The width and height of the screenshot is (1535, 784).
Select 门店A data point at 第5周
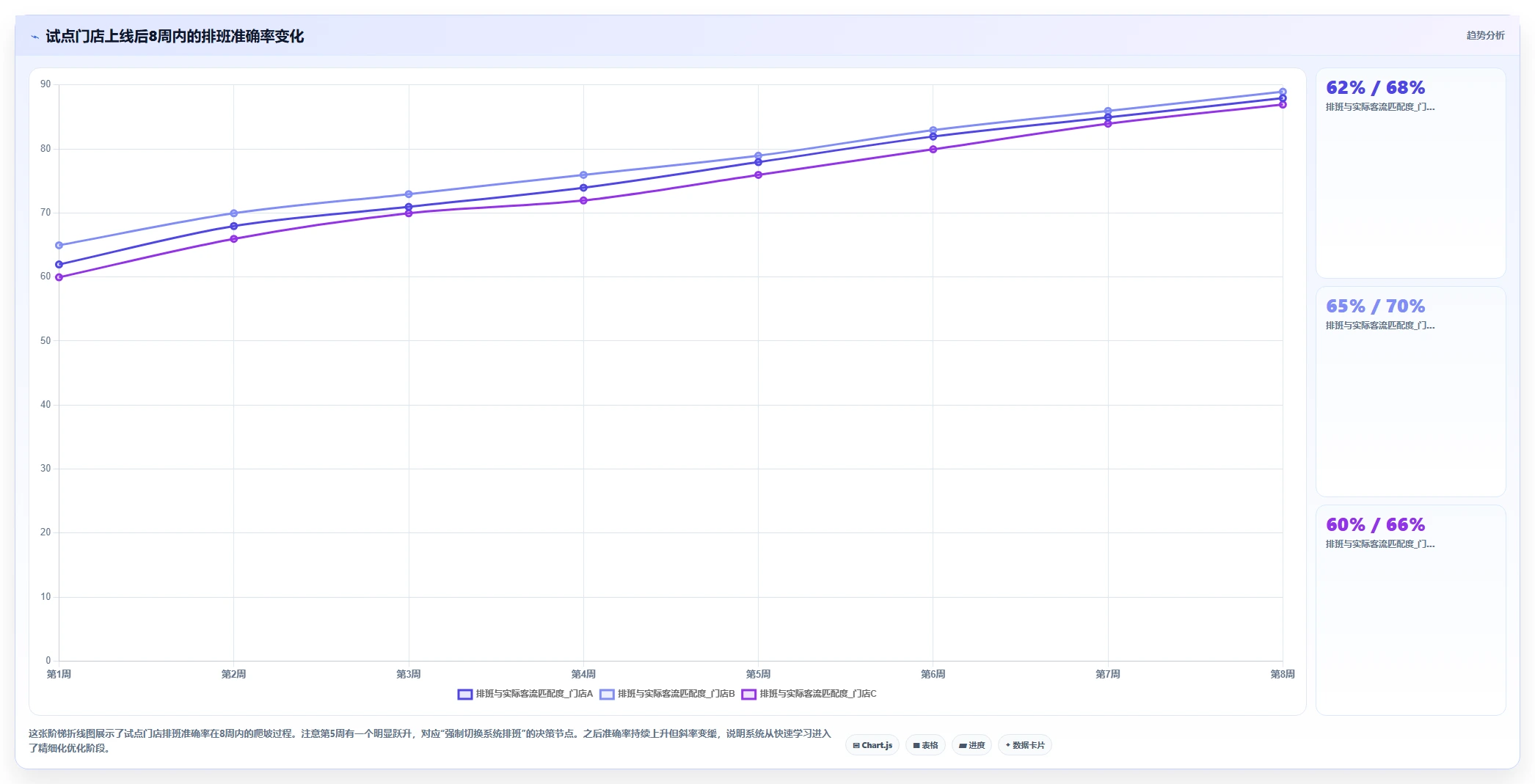coord(758,162)
